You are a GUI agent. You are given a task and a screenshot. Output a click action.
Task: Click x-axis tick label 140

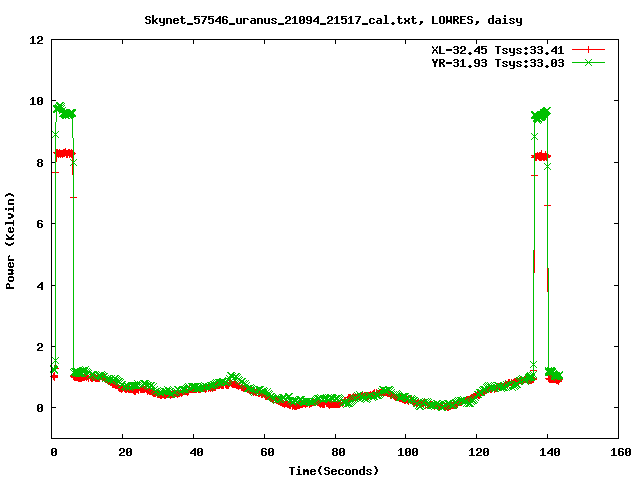(x=549, y=452)
